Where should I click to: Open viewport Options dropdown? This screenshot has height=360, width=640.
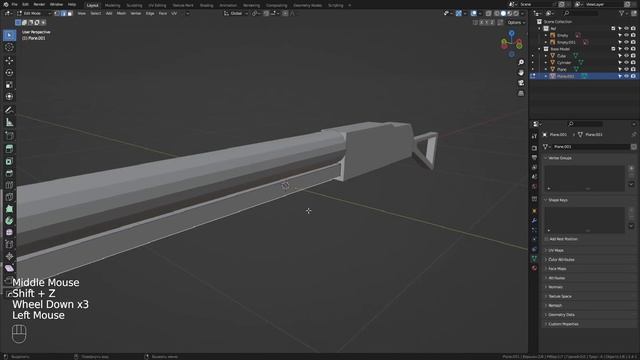[516, 22]
